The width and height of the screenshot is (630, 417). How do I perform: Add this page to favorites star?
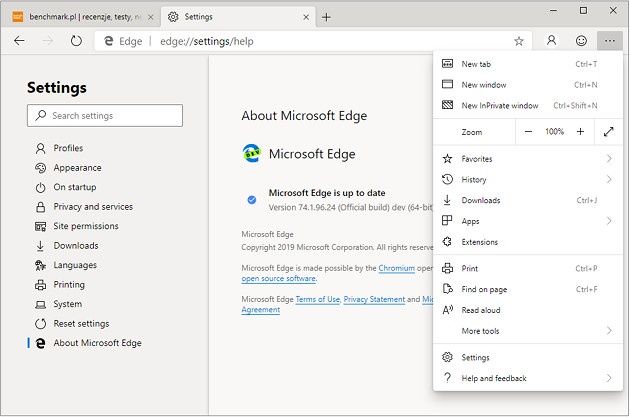pyautogui.click(x=519, y=41)
